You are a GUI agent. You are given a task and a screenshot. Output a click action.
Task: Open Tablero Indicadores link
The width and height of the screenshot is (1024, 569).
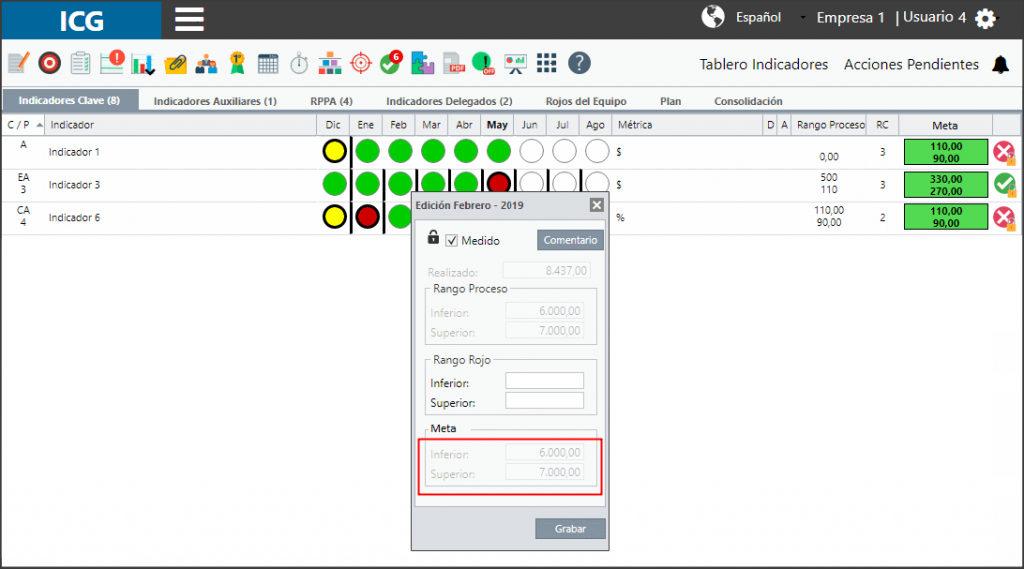[763, 65]
